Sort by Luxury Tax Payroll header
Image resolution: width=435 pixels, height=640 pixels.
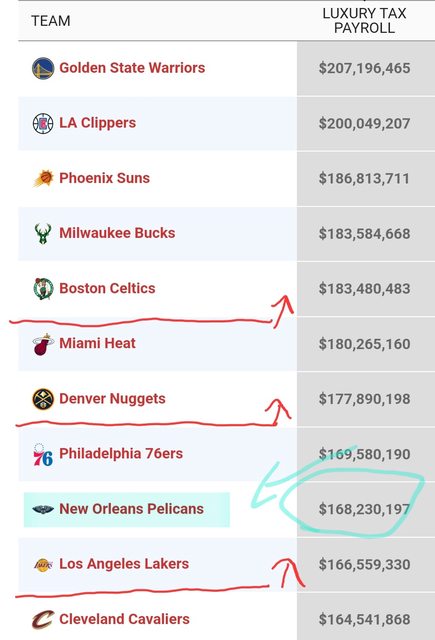coord(364,20)
